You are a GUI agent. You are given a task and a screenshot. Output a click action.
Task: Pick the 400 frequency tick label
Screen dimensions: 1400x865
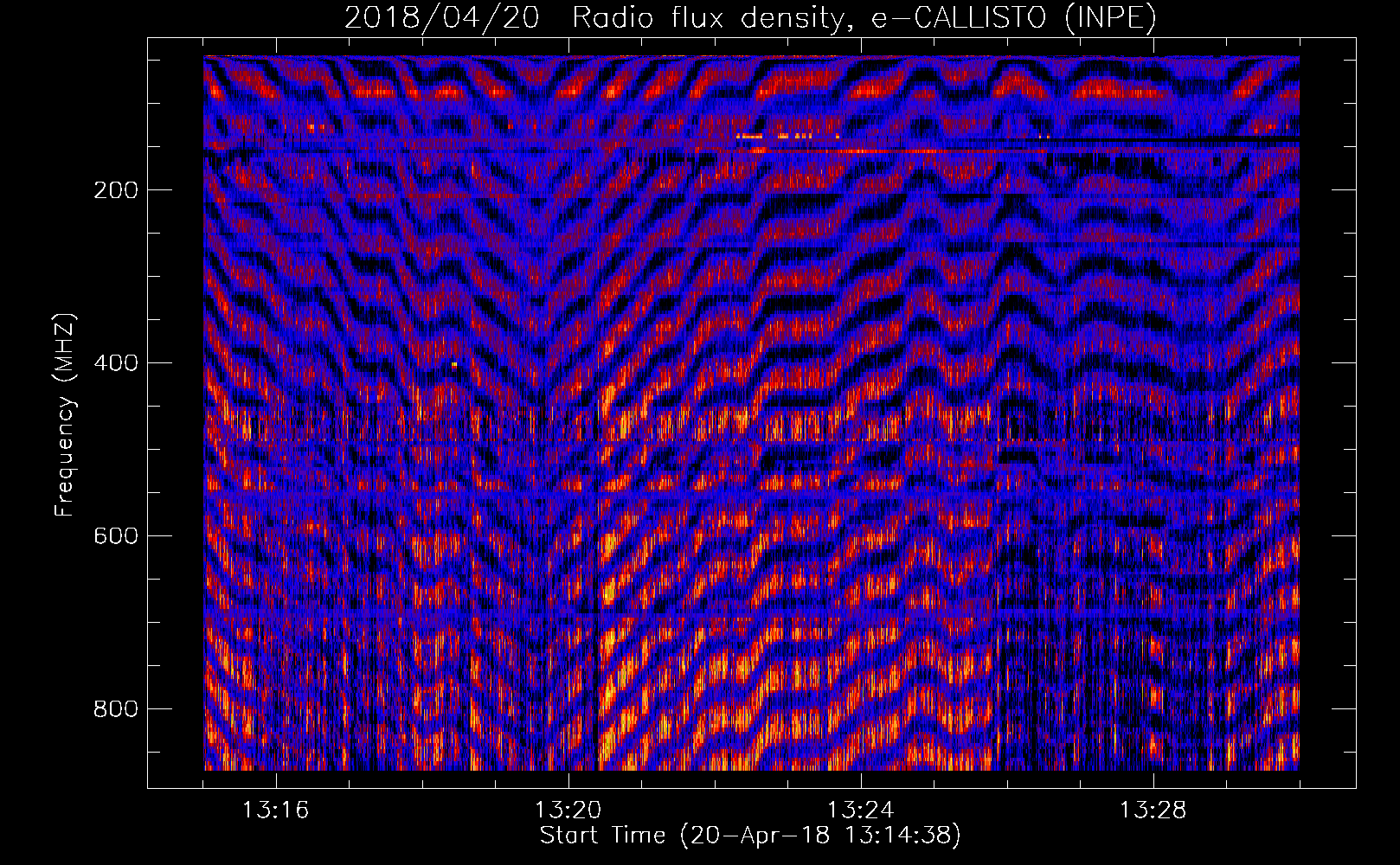point(116,363)
